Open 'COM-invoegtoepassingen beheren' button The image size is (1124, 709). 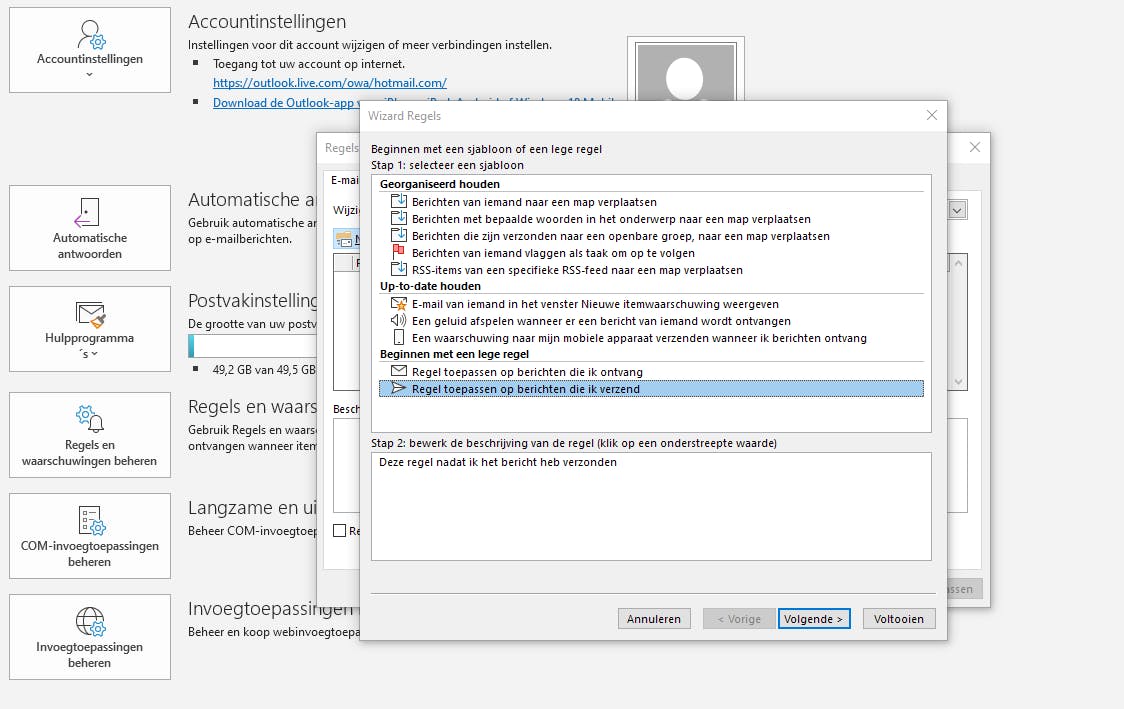coord(90,536)
